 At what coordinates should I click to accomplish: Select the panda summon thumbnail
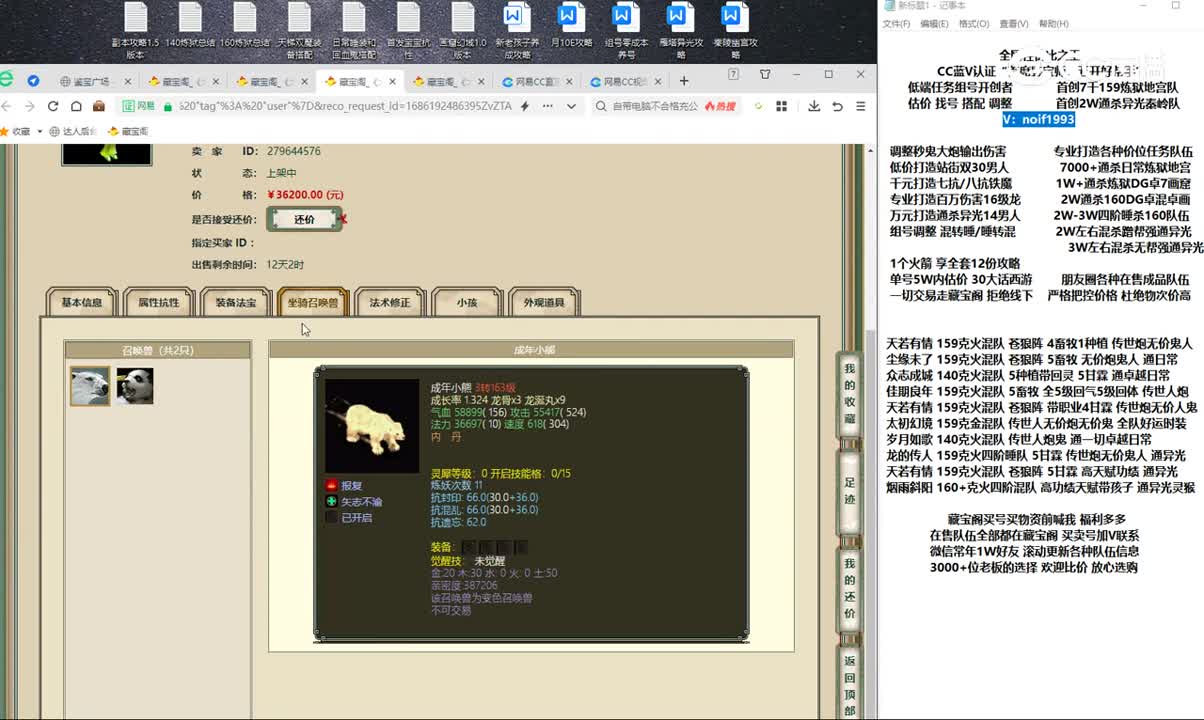[x=135, y=386]
